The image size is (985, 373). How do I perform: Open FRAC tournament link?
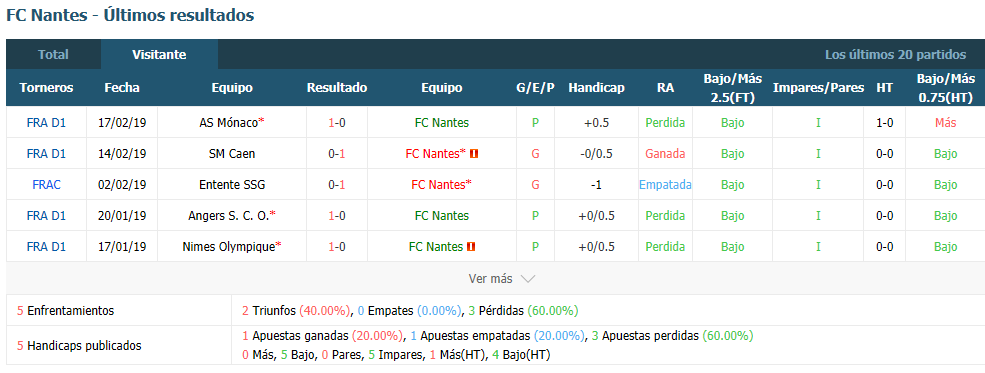pyautogui.click(x=46, y=185)
